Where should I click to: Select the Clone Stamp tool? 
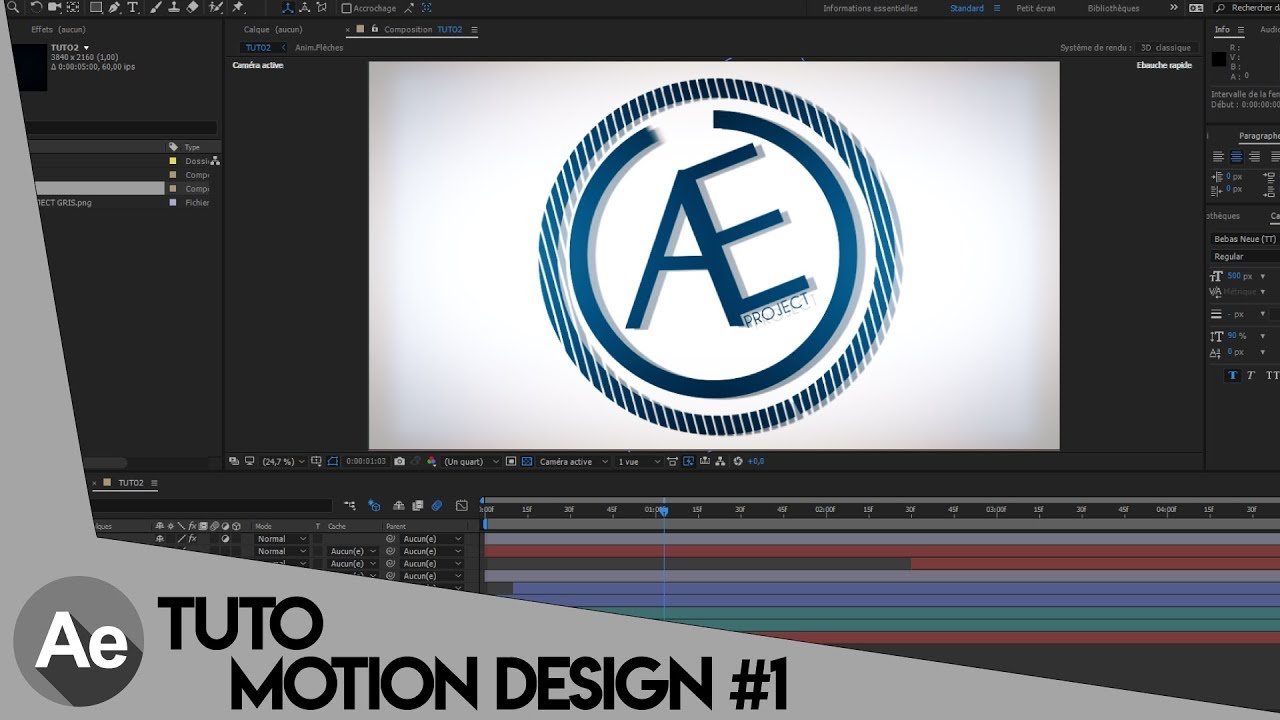[x=174, y=7]
